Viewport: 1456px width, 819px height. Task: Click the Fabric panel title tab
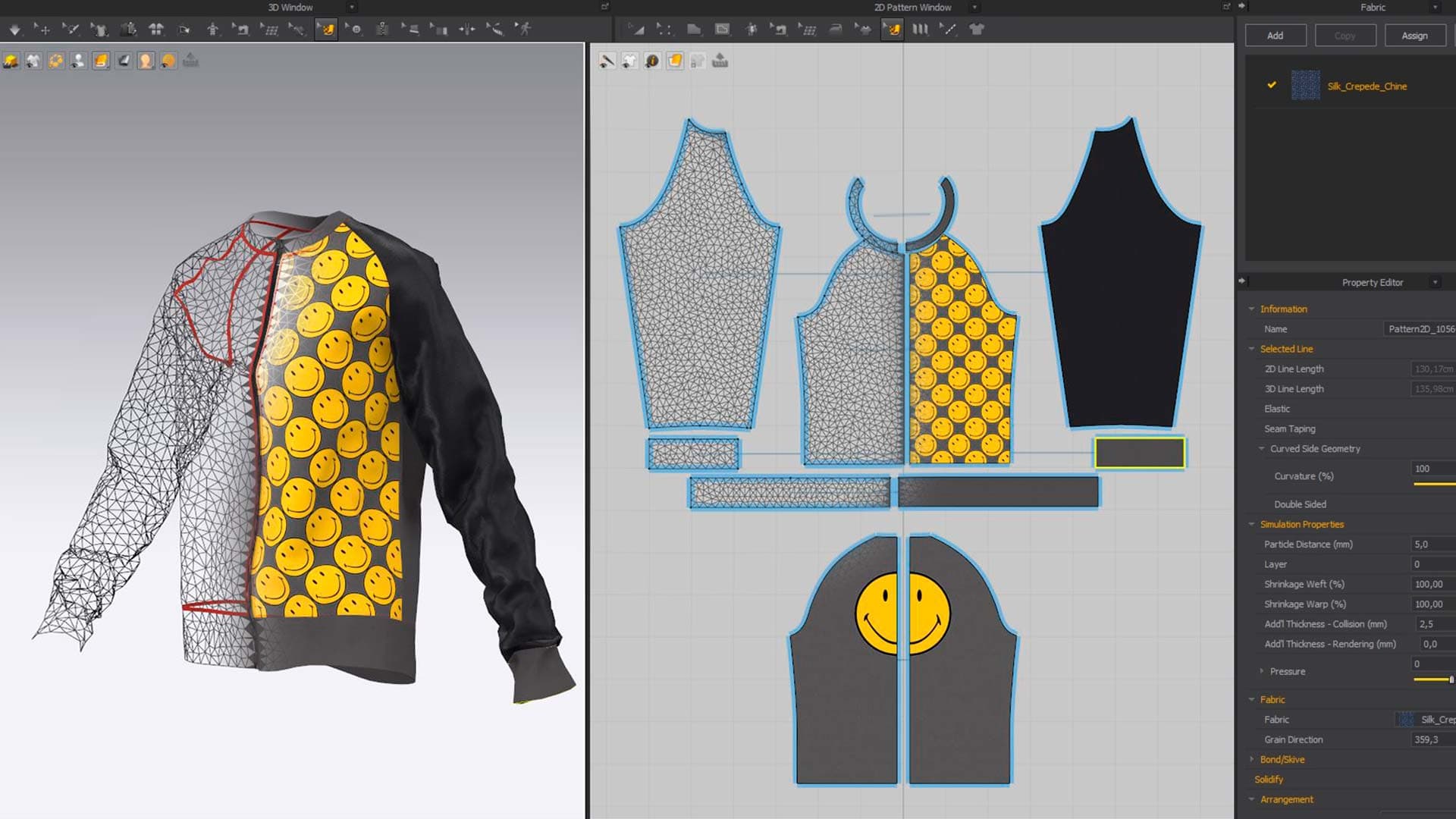click(x=1373, y=8)
